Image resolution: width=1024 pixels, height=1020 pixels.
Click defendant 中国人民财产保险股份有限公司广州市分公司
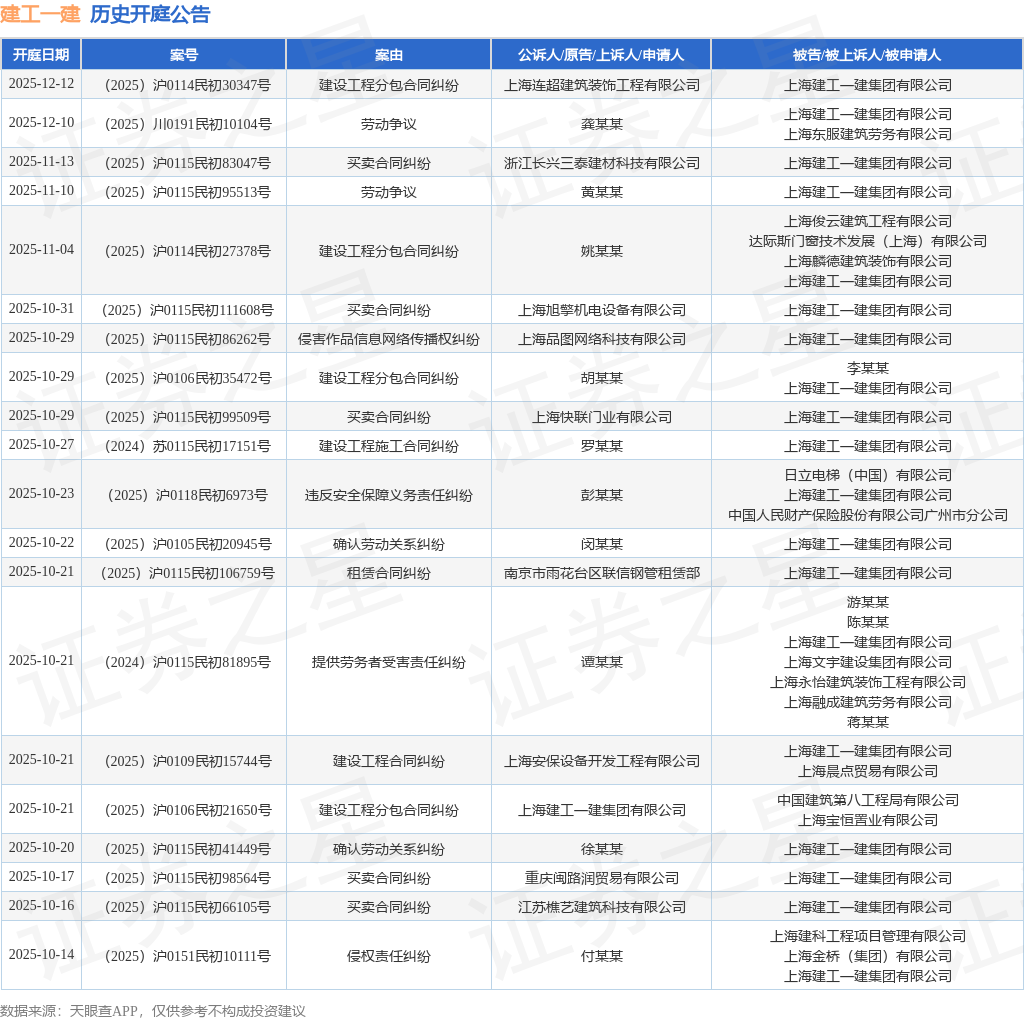867,515
